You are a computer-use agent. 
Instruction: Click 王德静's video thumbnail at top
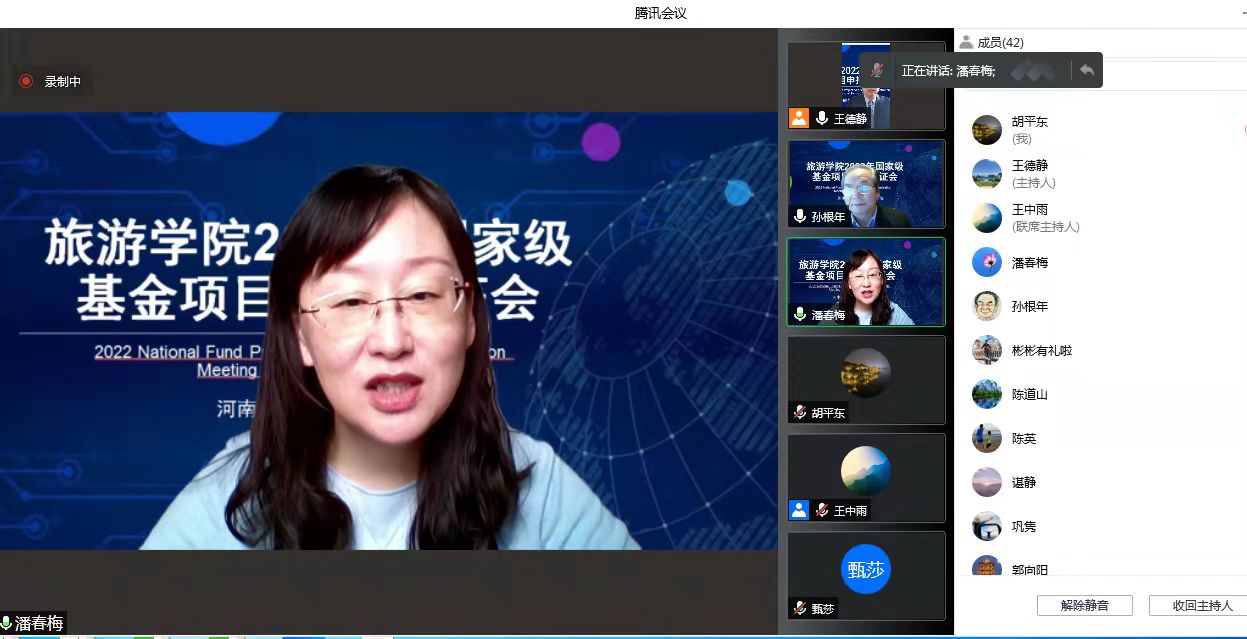click(866, 85)
